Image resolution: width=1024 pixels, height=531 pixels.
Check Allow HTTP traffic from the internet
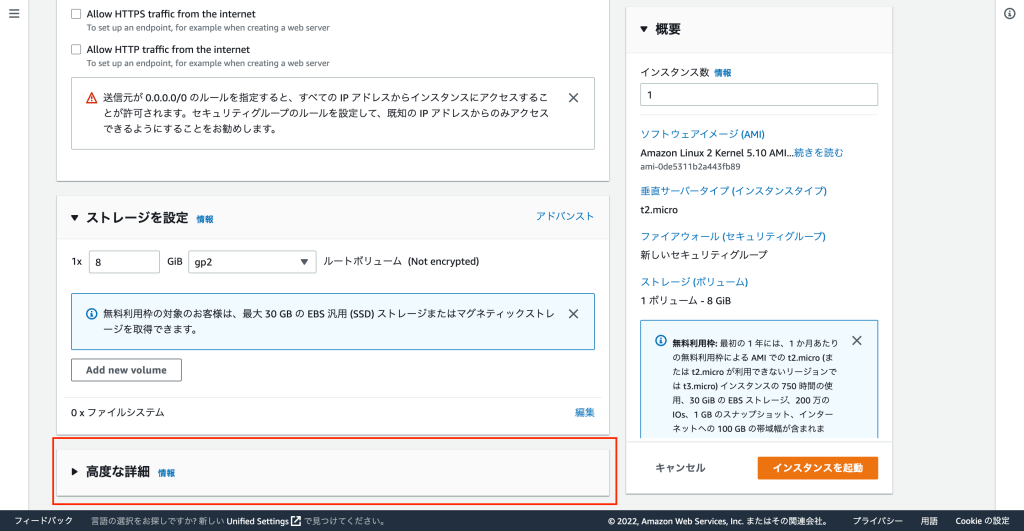pyautogui.click(x=77, y=49)
